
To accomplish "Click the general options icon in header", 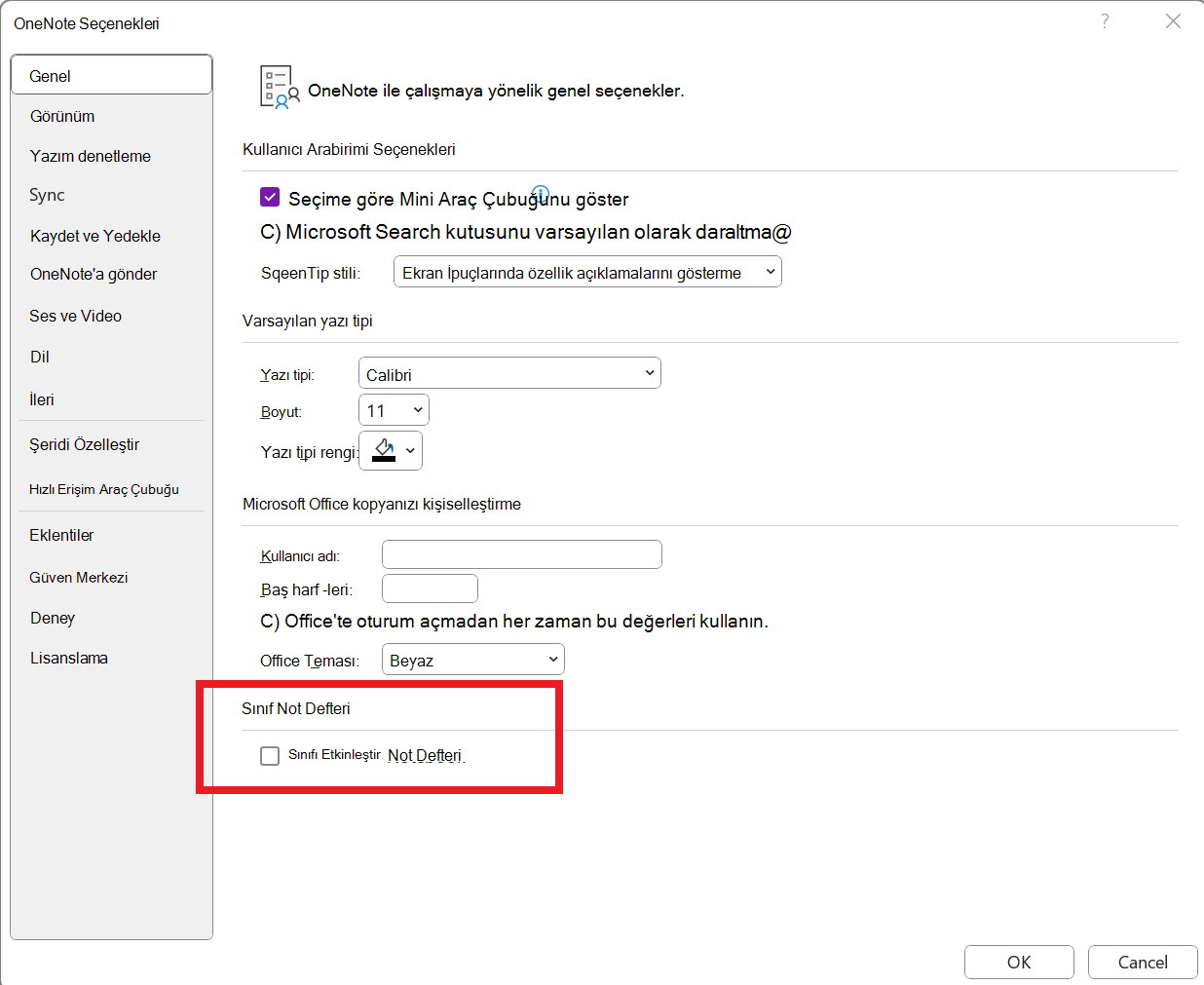I will tap(280, 87).
